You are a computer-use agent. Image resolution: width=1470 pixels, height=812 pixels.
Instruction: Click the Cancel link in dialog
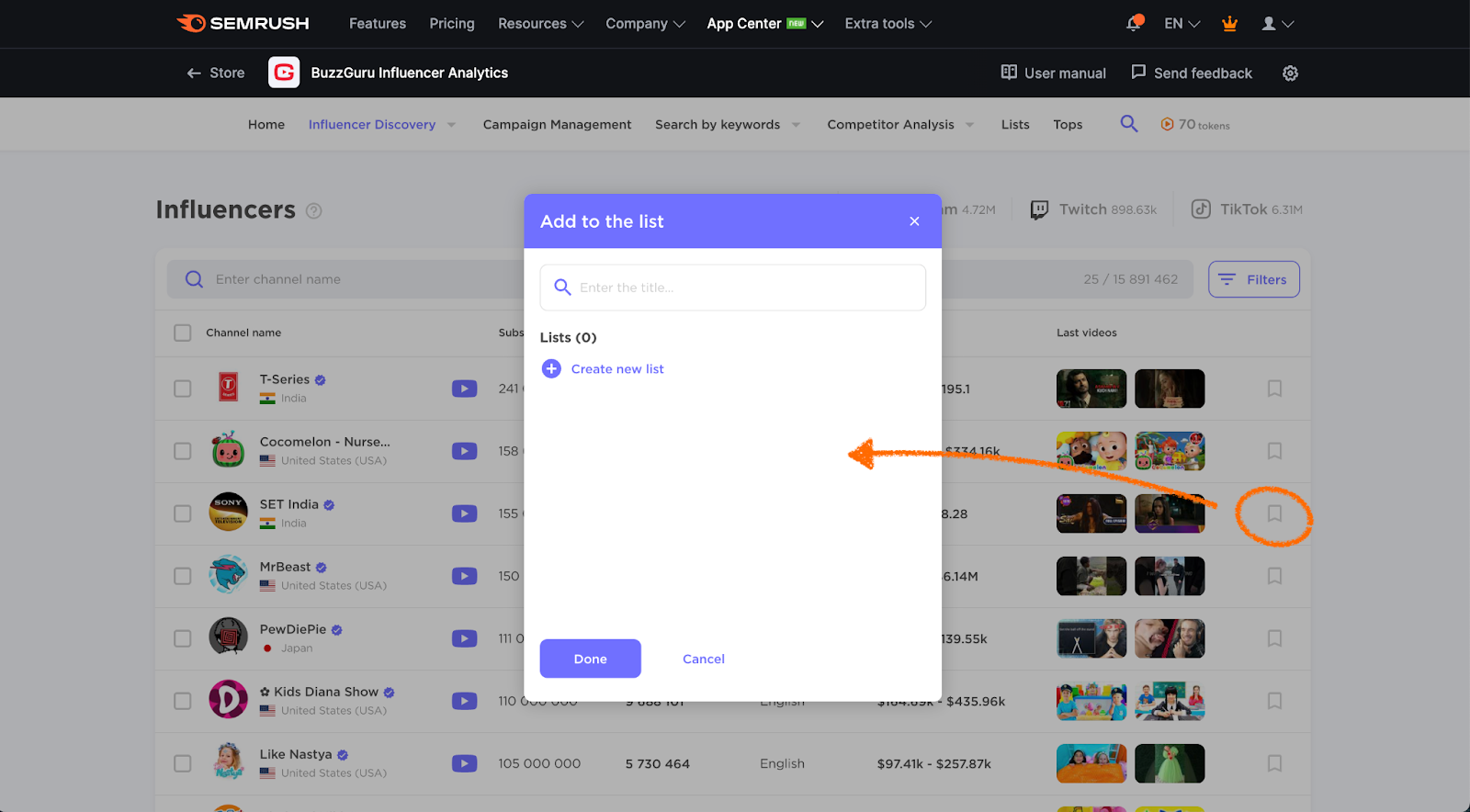704,659
